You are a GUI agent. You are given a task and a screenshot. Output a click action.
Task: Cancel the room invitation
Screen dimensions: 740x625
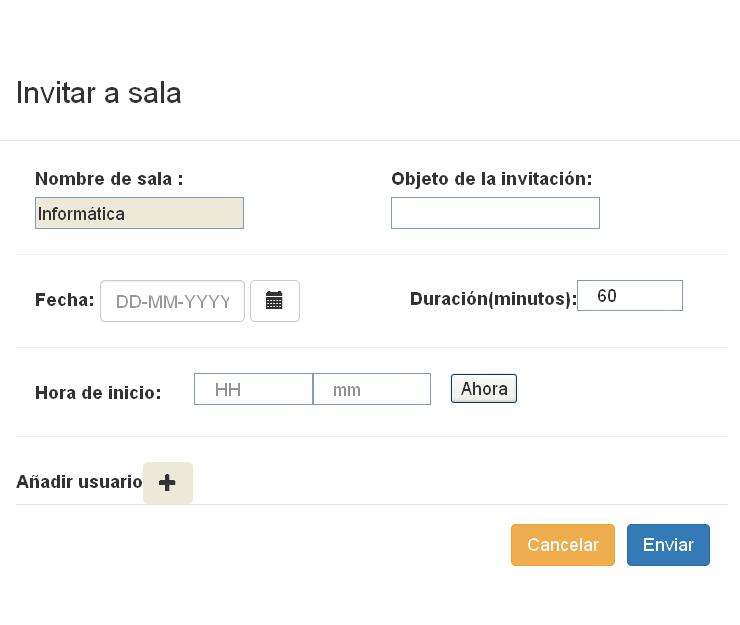pyautogui.click(x=563, y=545)
